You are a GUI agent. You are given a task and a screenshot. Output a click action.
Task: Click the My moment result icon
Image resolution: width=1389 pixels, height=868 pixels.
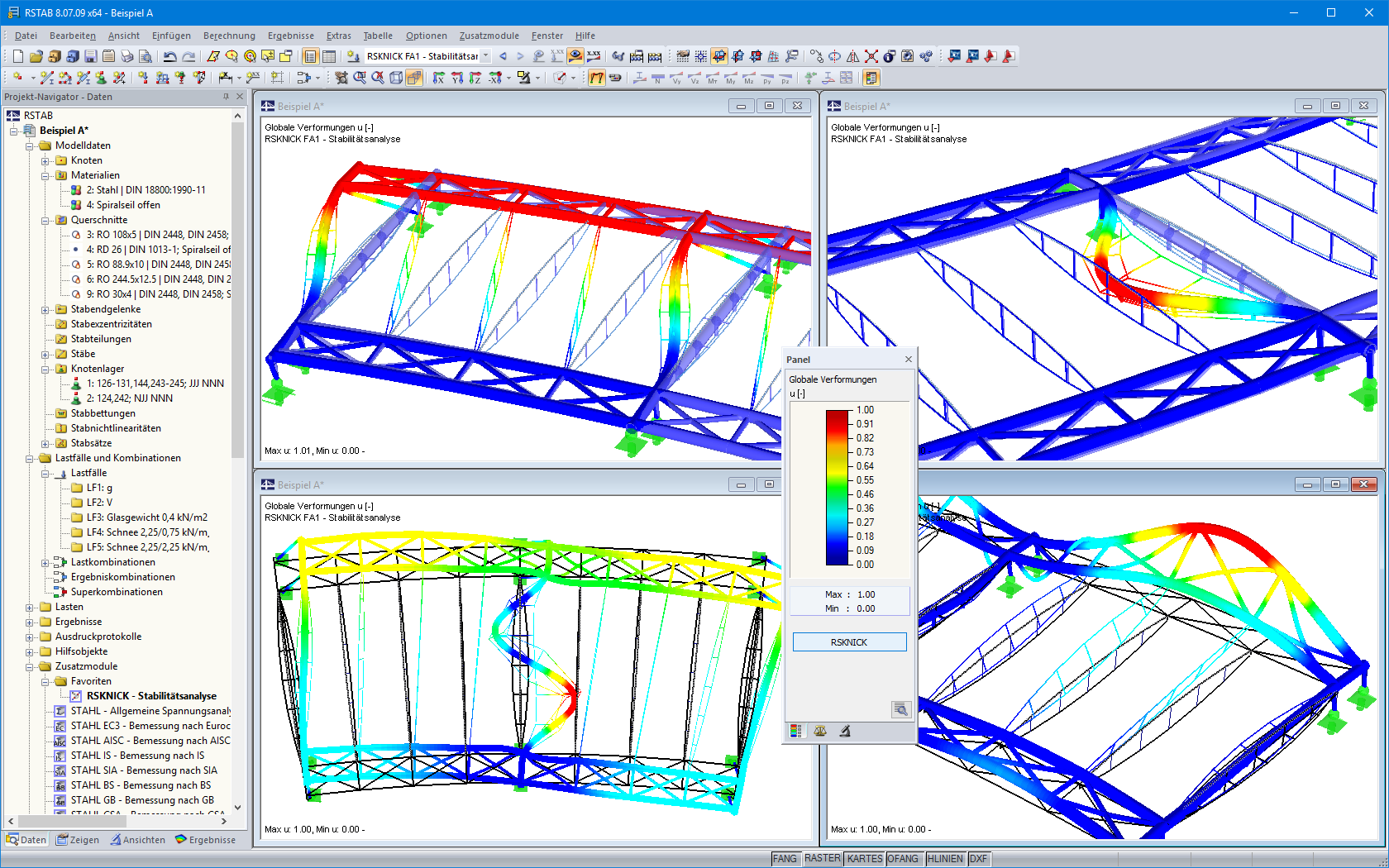point(731,78)
